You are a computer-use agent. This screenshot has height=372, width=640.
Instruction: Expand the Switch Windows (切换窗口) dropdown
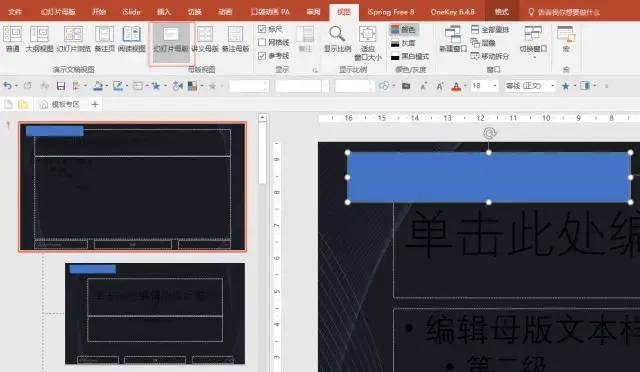533,42
